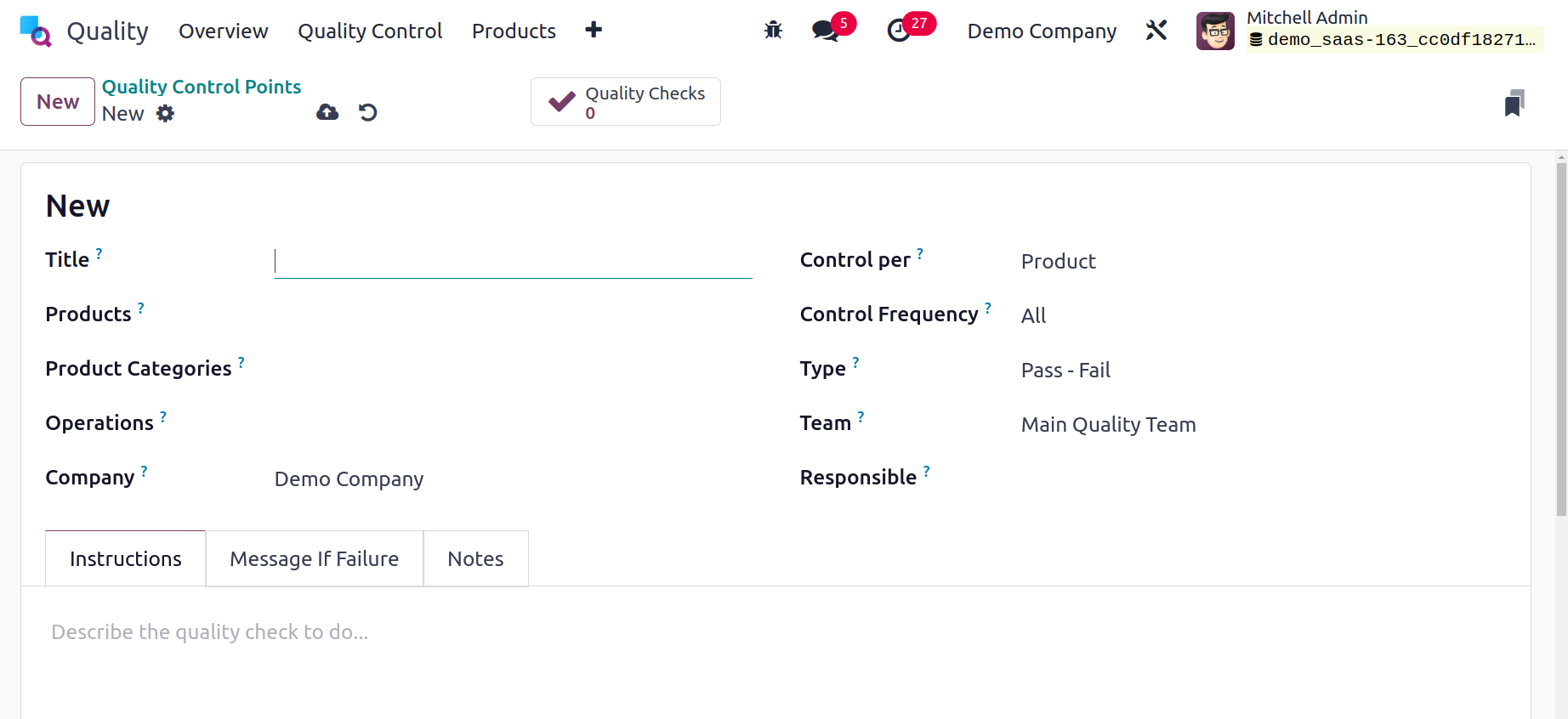The height and width of the screenshot is (719, 1568).
Task: Show help tooltip for Company field
Action: coord(145,471)
